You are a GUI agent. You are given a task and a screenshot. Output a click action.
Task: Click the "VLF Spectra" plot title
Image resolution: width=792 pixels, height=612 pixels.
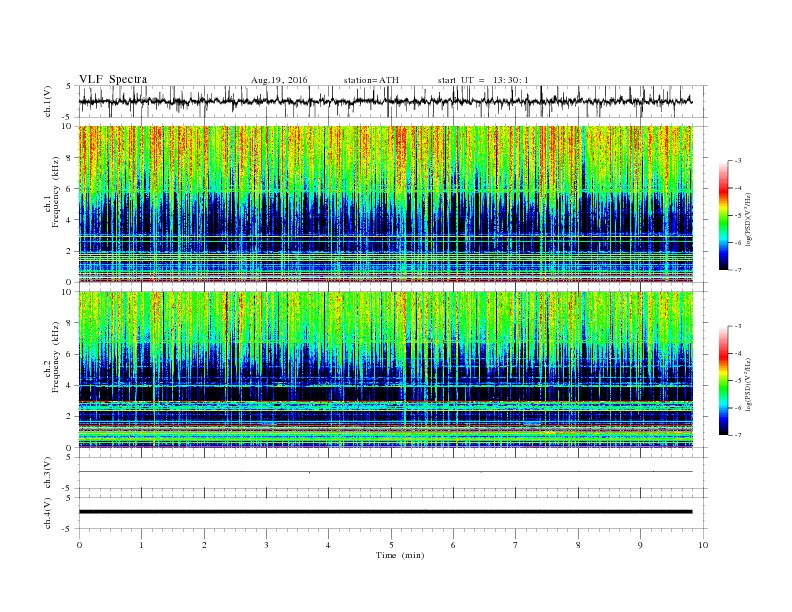[113, 79]
